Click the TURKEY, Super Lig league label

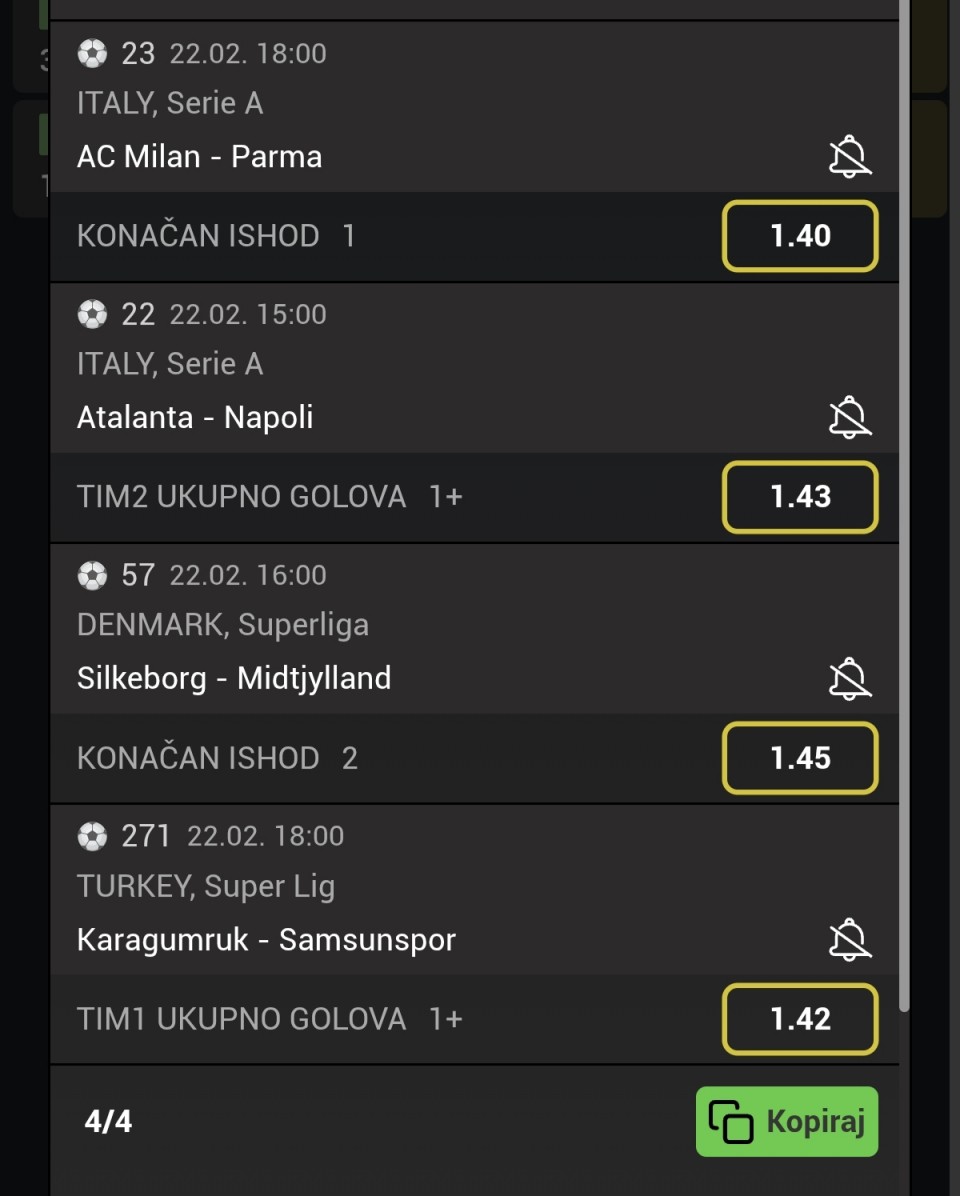[206, 886]
